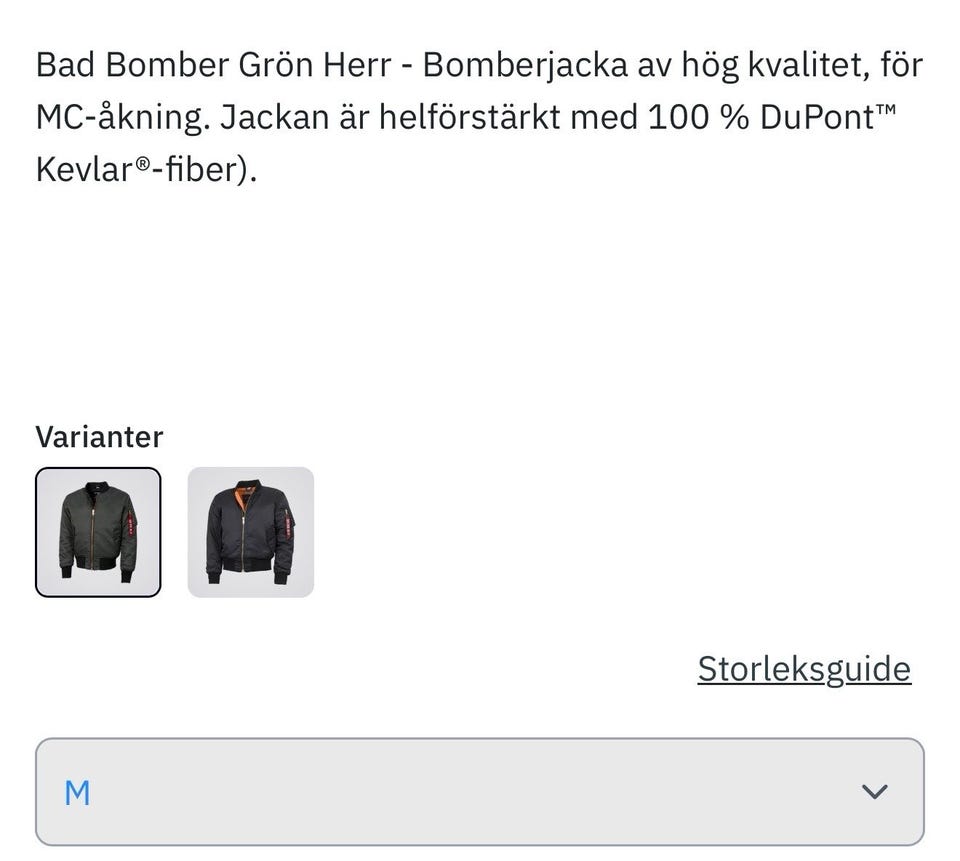
Task: Click the Varianter section heading
Action: [100, 436]
